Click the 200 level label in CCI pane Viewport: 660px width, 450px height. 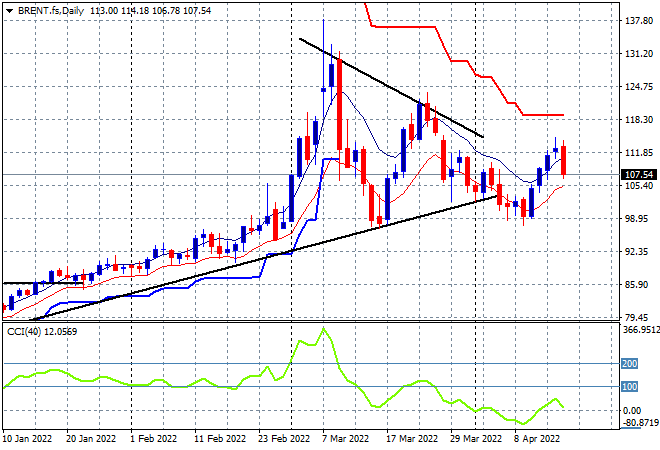(629, 363)
